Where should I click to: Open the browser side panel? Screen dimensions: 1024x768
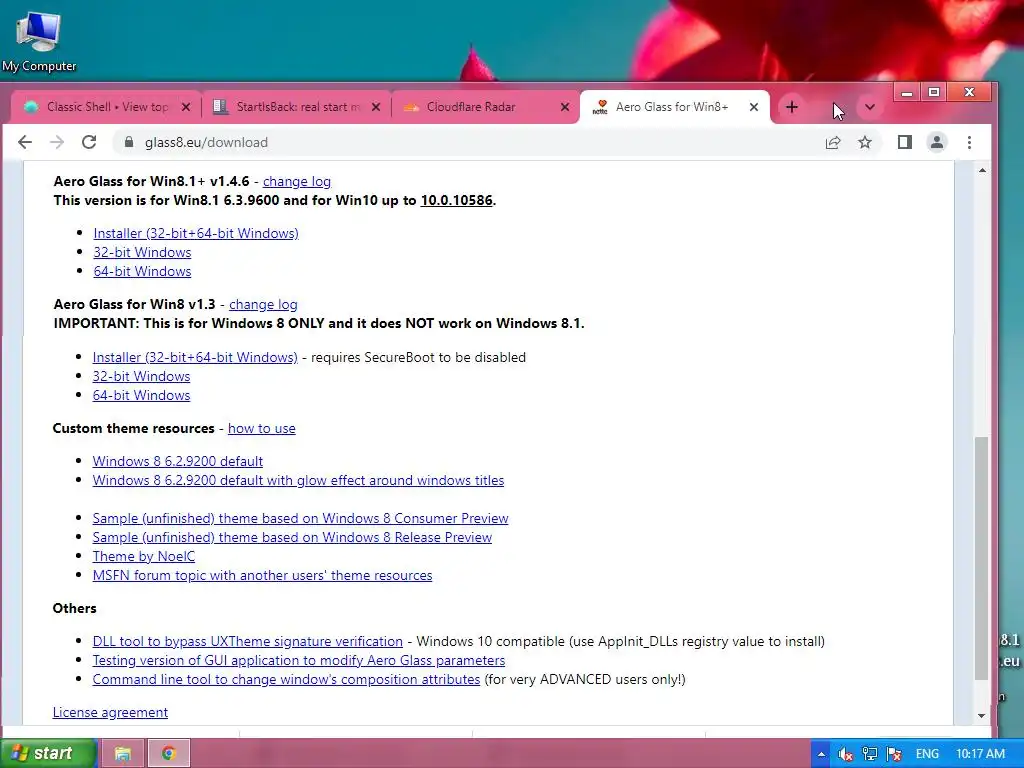pyautogui.click(x=904, y=142)
